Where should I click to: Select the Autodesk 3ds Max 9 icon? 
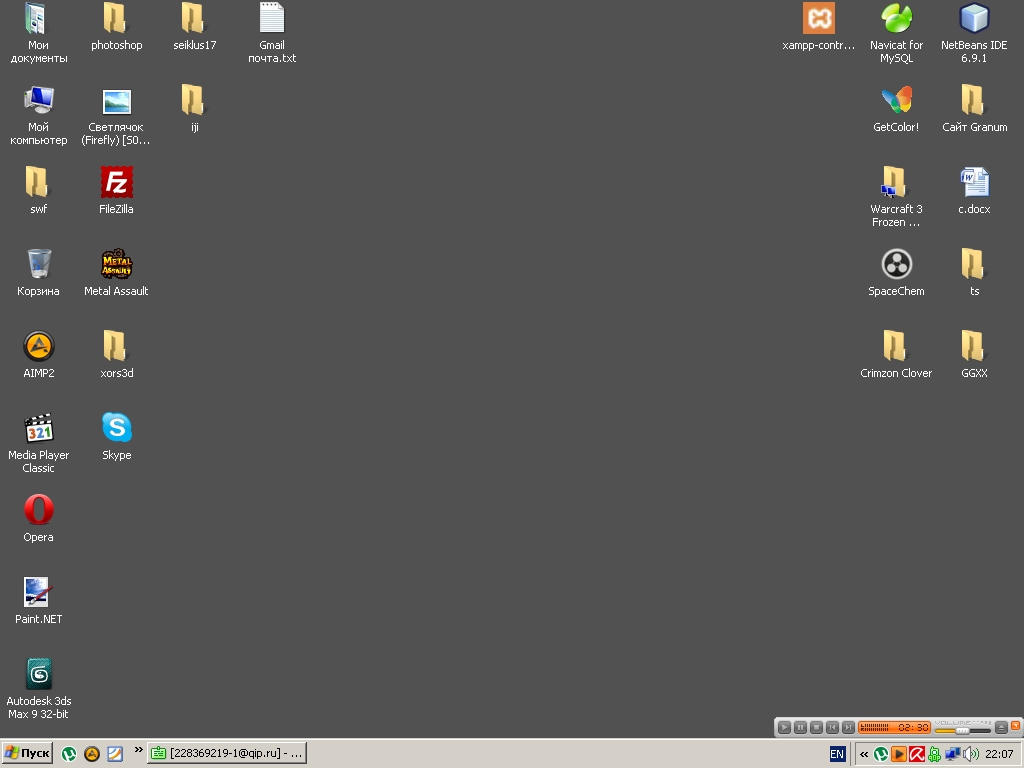coord(38,675)
